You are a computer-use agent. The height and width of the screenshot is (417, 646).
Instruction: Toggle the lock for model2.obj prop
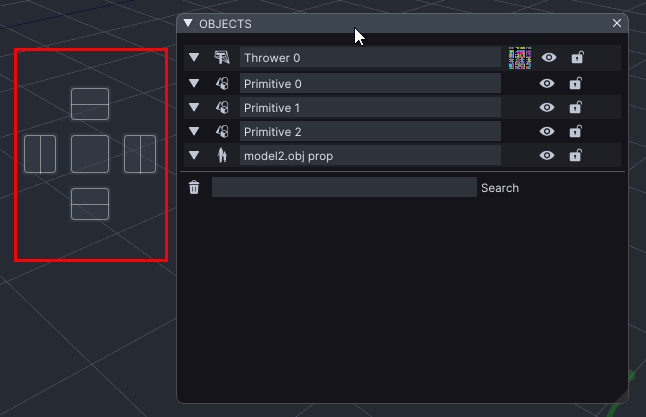click(x=575, y=155)
